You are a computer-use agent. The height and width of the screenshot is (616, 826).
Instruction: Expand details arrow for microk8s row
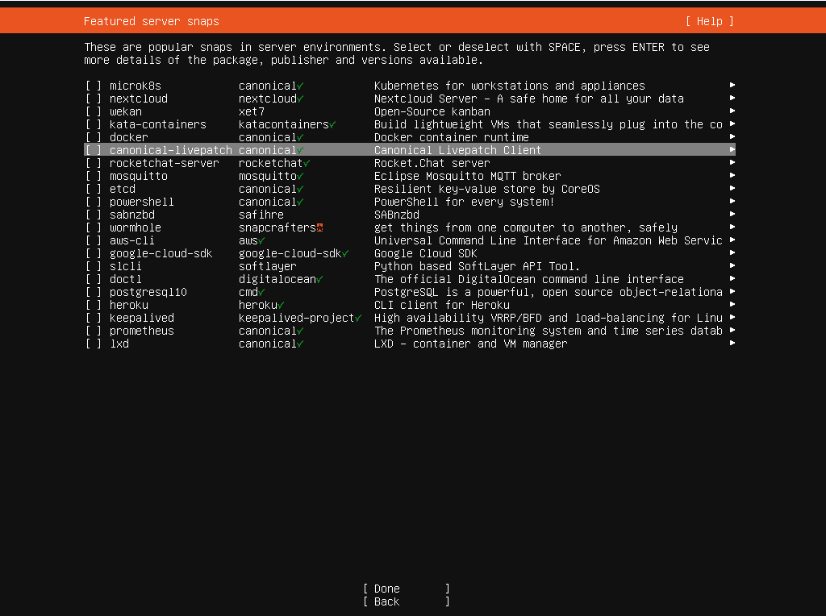click(732, 85)
